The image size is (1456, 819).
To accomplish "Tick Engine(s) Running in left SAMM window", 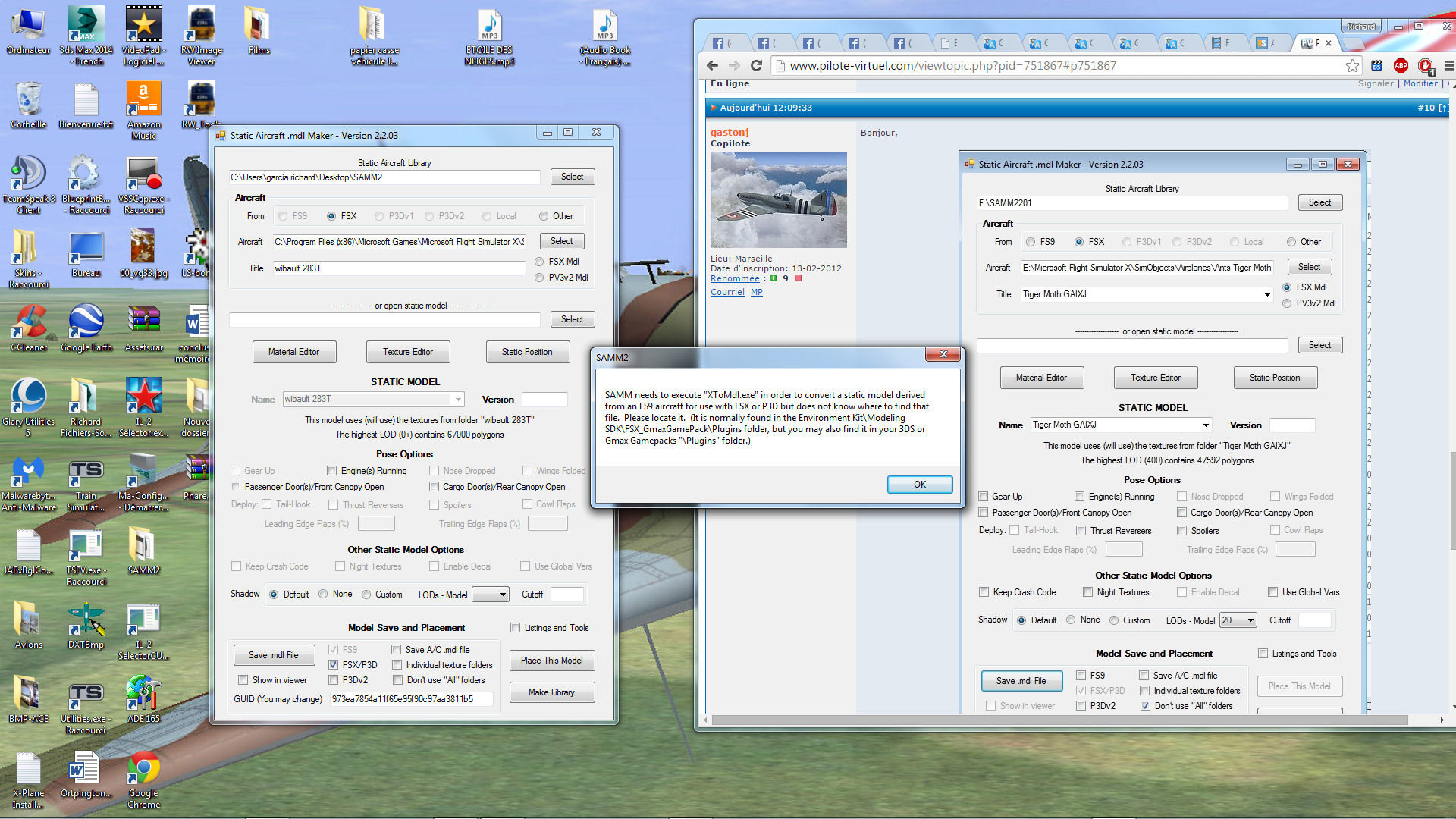I will [x=331, y=471].
